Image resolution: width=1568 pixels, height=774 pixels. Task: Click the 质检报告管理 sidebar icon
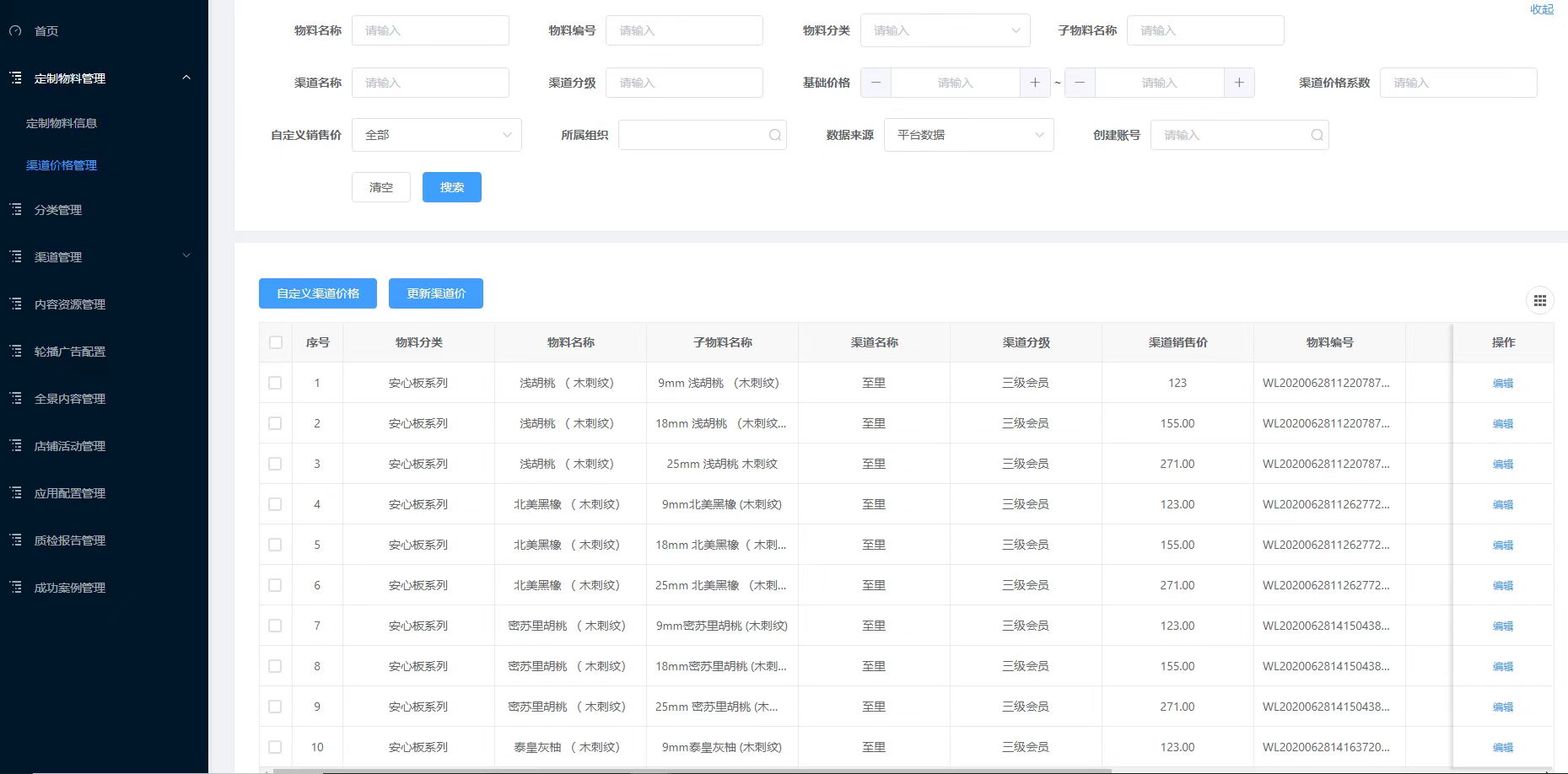[x=15, y=540]
